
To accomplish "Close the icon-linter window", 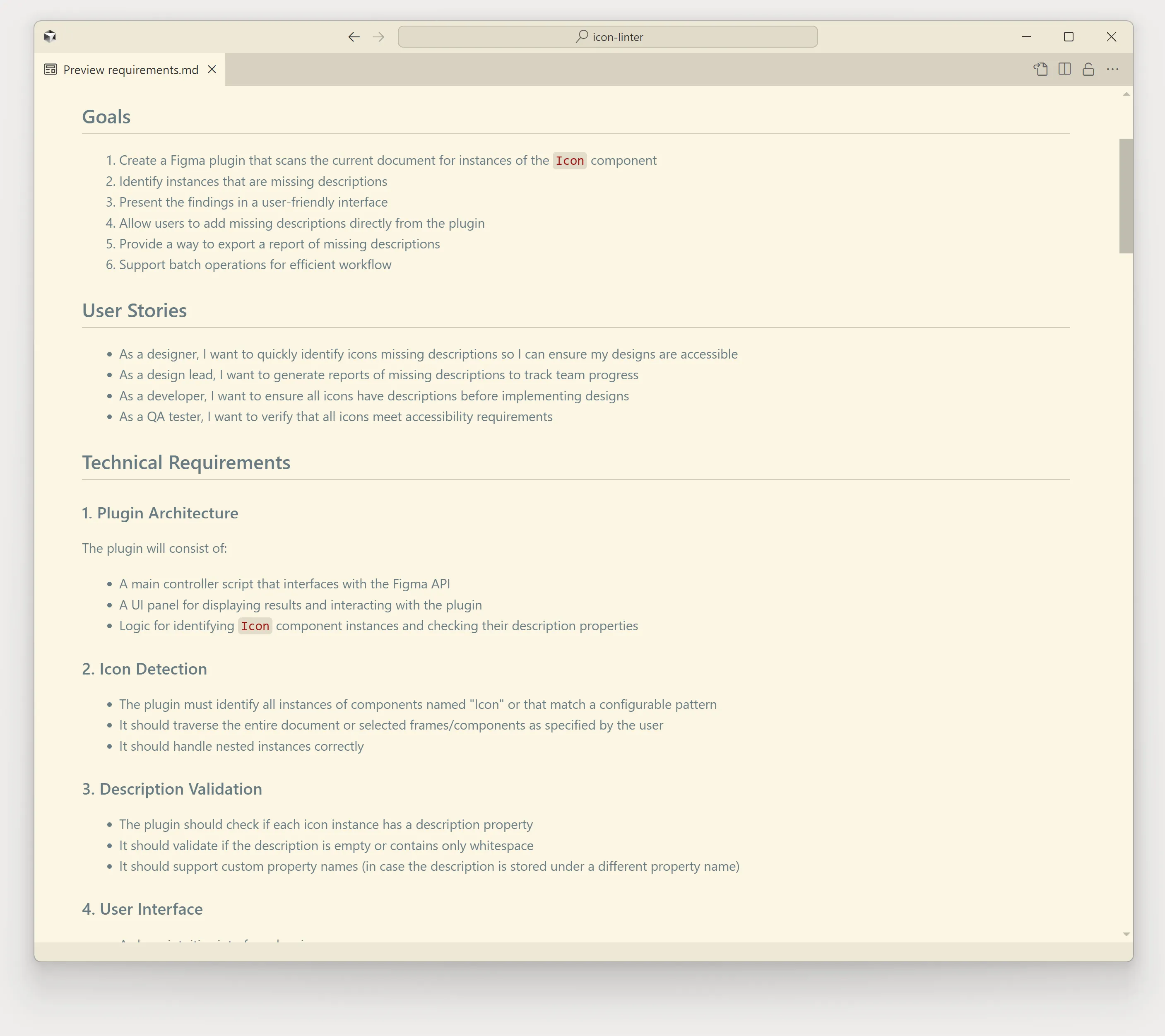I will click(x=1112, y=36).
